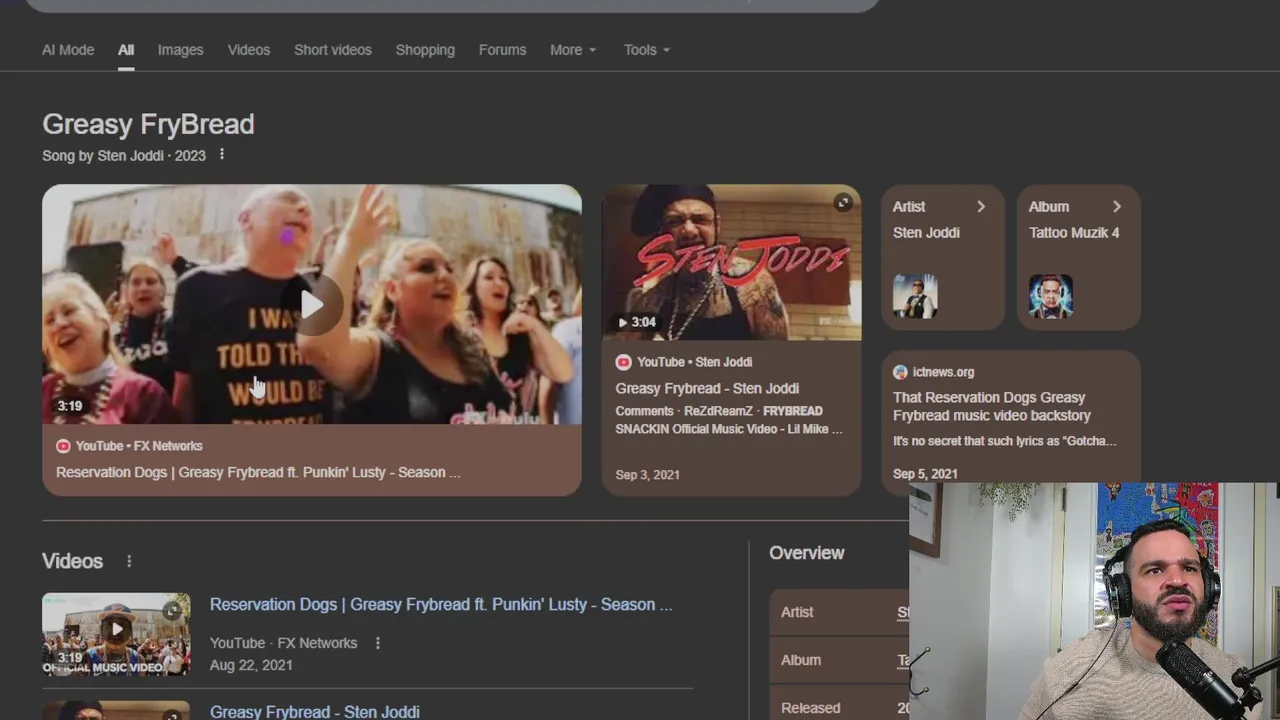The width and height of the screenshot is (1280, 720).
Task: Click the Sten Joddi artist photo
Action: point(915,297)
